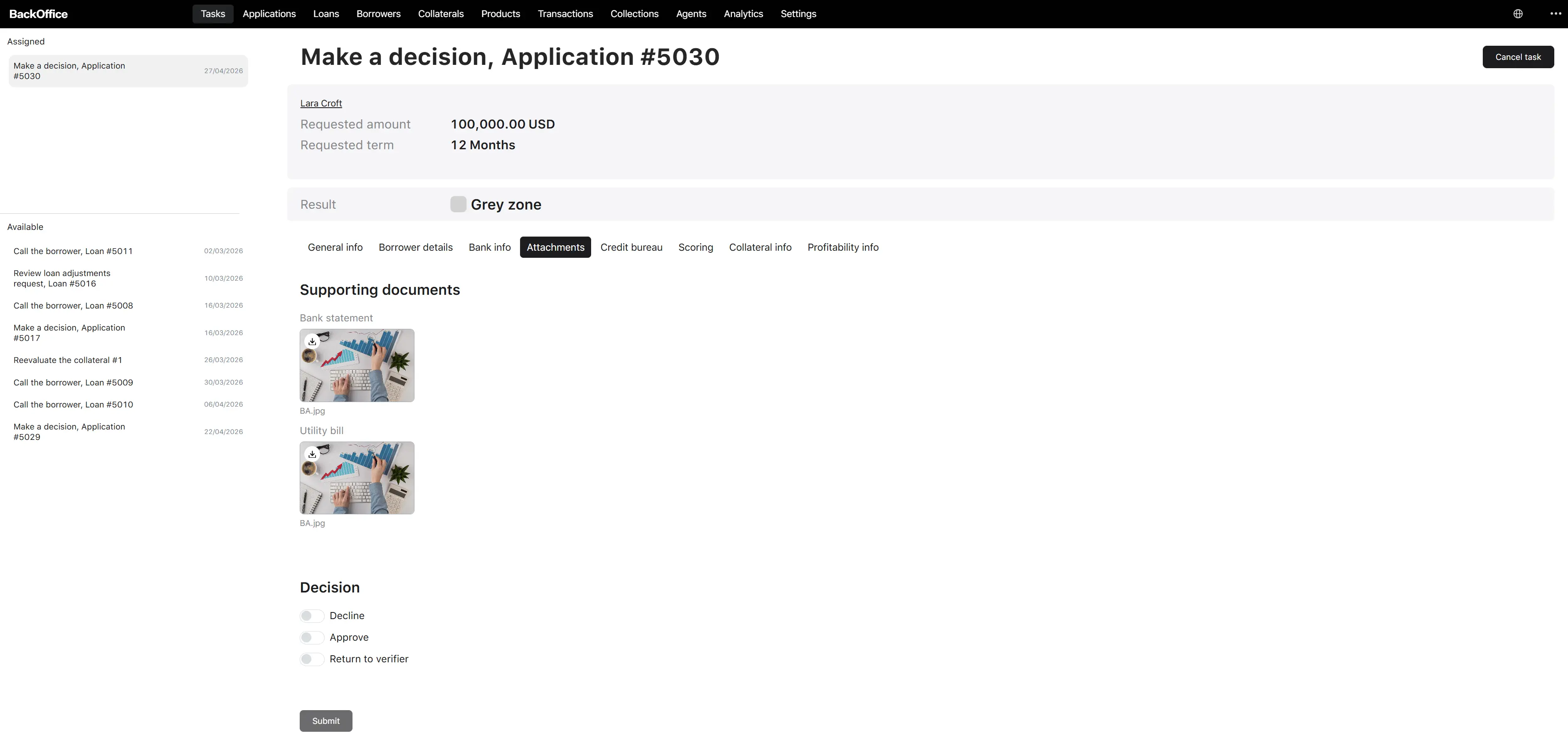Viewport: 1568px width, 738px height.
Task: Toggle Return to verifier switch
Action: point(312,659)
